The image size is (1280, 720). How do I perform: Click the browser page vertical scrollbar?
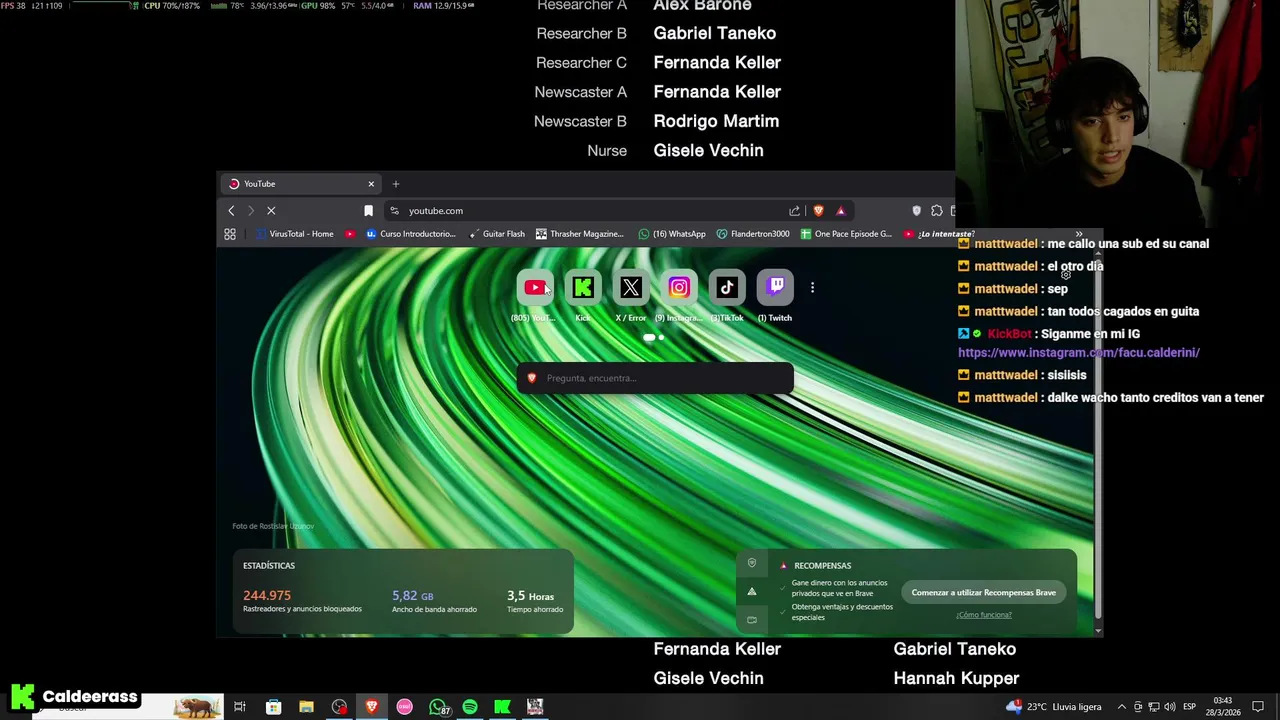coord(1098,440)
